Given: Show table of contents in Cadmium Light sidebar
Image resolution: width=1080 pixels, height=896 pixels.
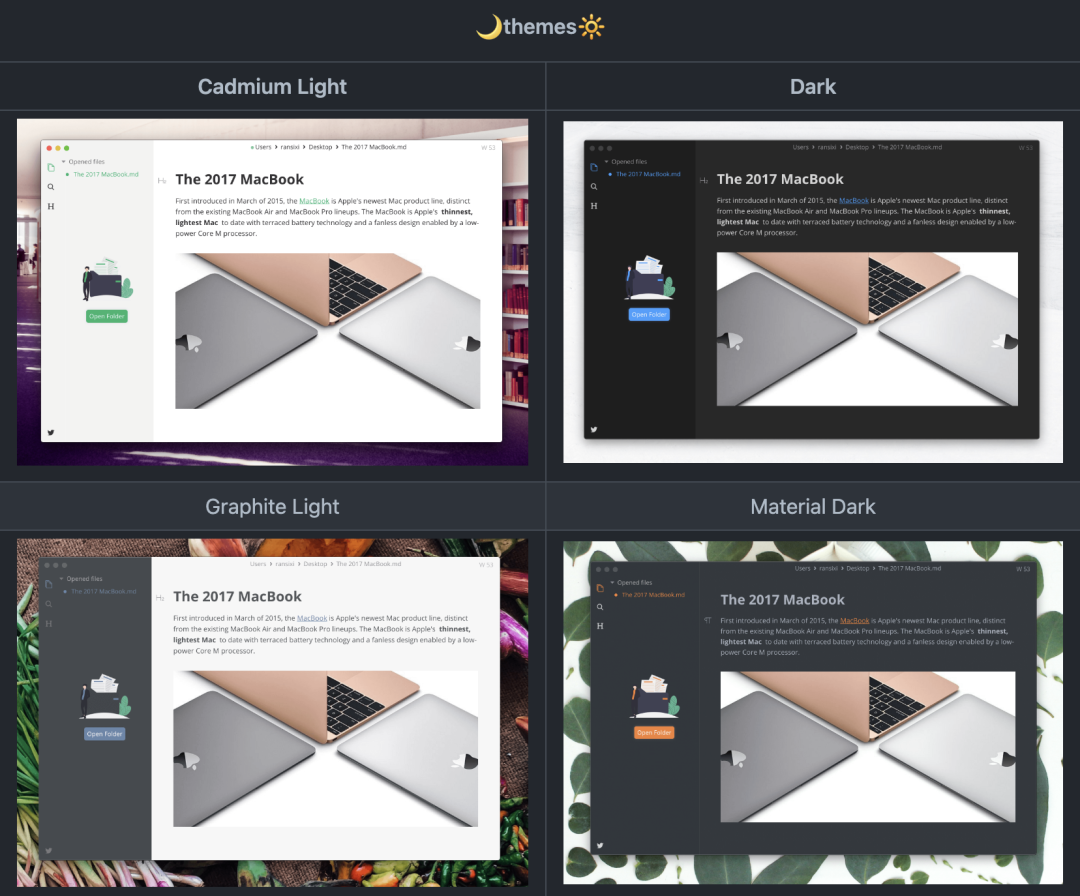Looking at the screenshot, I should tap(51, 206).
